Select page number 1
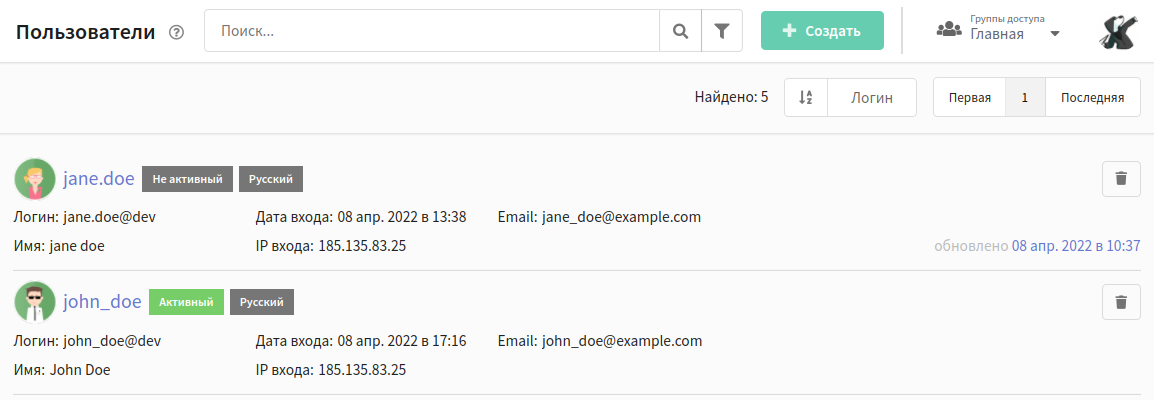The height and width of the screenshot is (400, 1154). point(1024,98)
